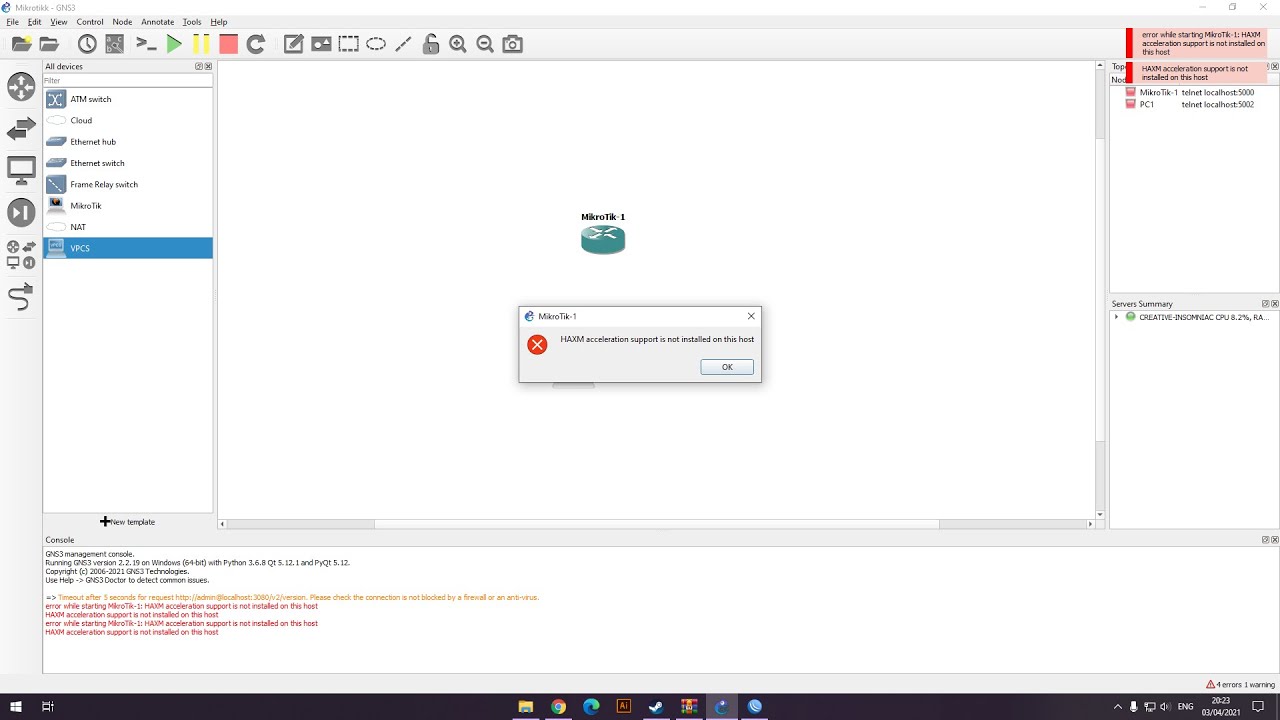Open console to all devices icon

click(x=146, y=44)
